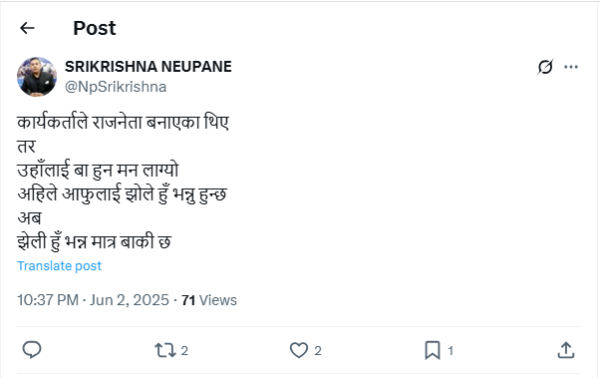Open SRIKRISHNA NEUPANE's profile picture
Viewport: 600px width, 378px height.
[37, 77]
